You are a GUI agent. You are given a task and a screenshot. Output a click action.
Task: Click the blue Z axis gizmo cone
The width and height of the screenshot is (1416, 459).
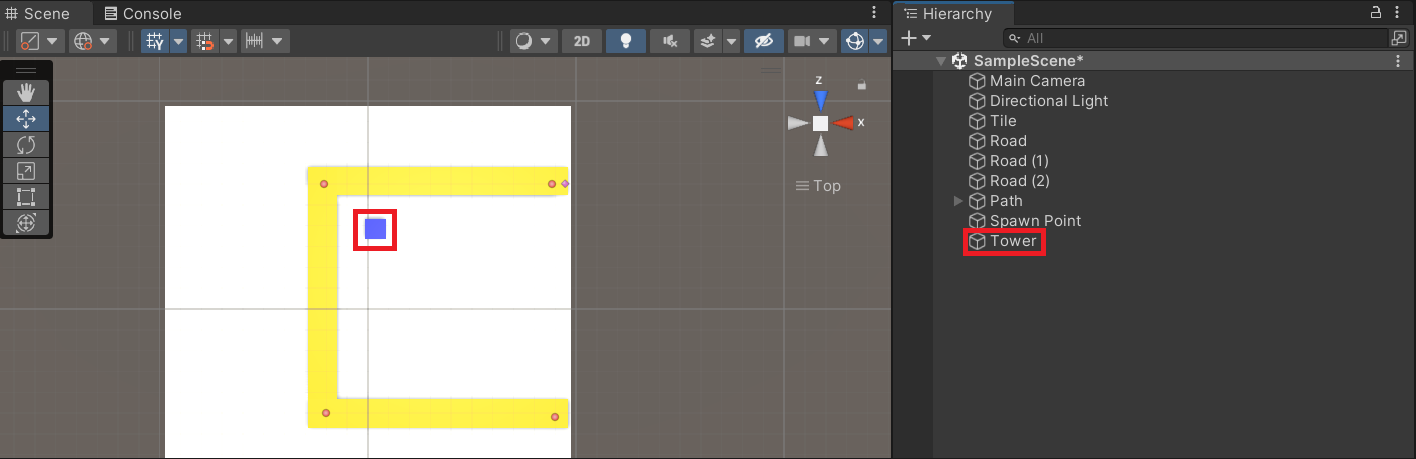click(x=821, y=100)
